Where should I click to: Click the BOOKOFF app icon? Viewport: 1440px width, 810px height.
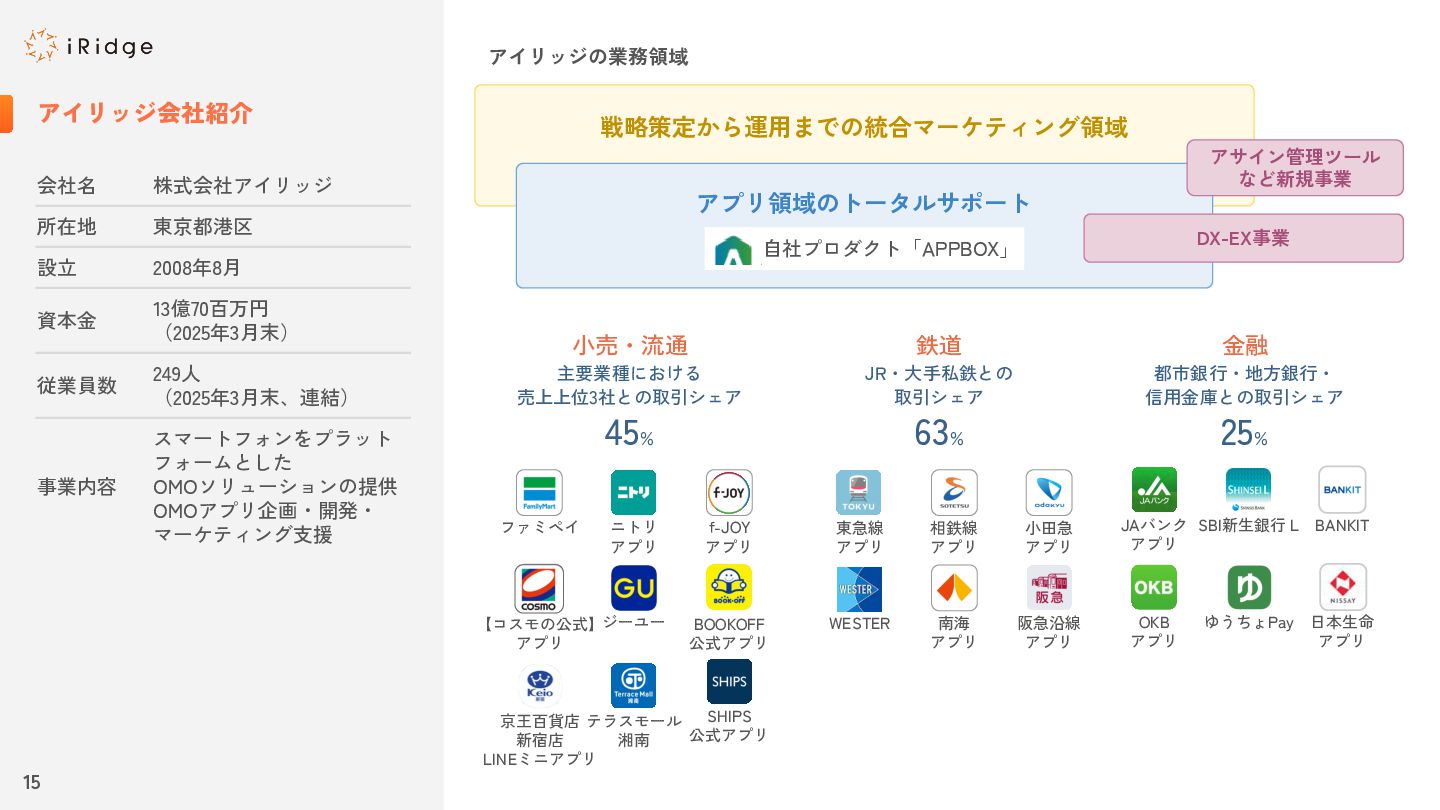[729, 588]
